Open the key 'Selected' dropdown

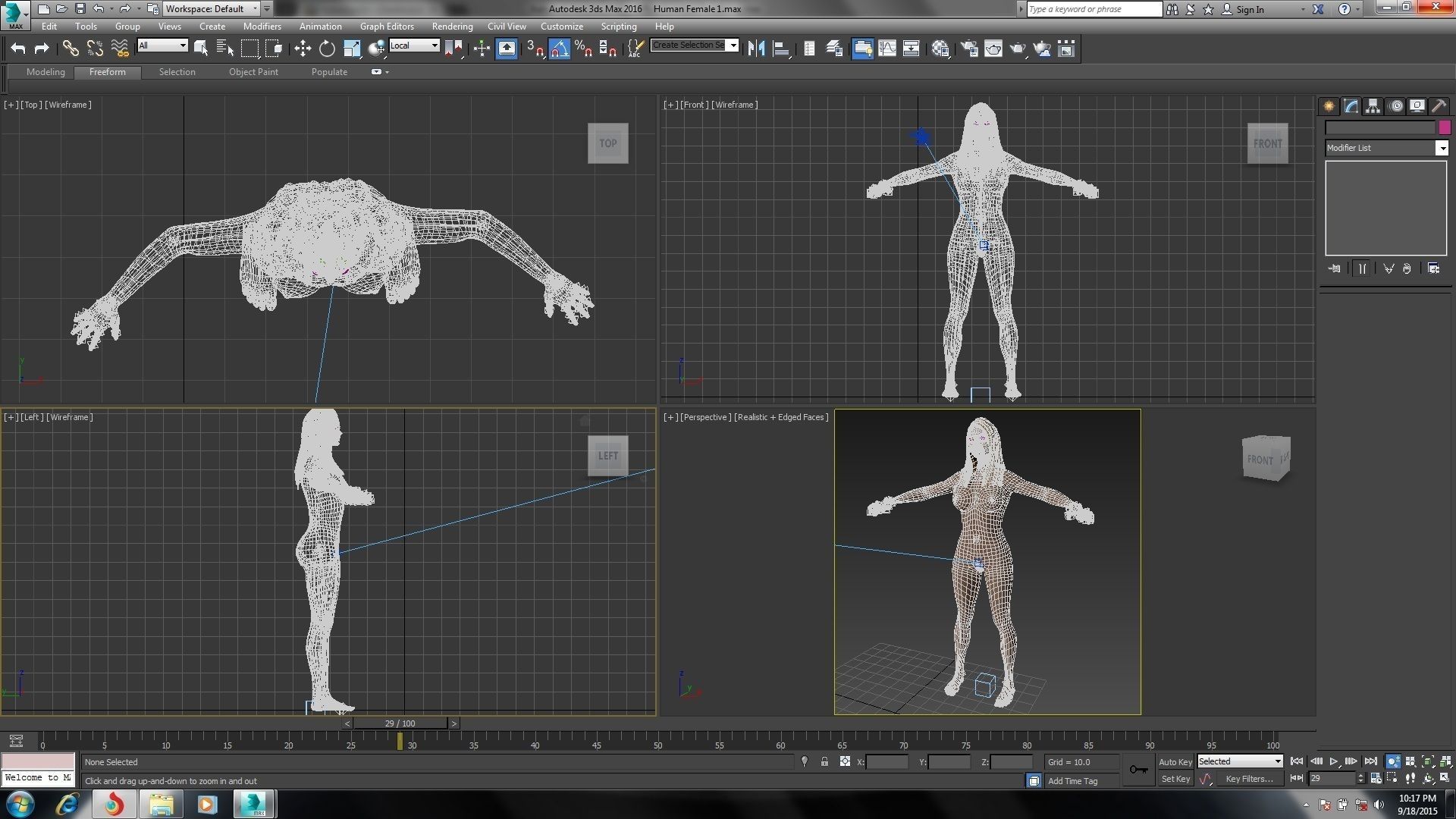(x=1240, y=761)
